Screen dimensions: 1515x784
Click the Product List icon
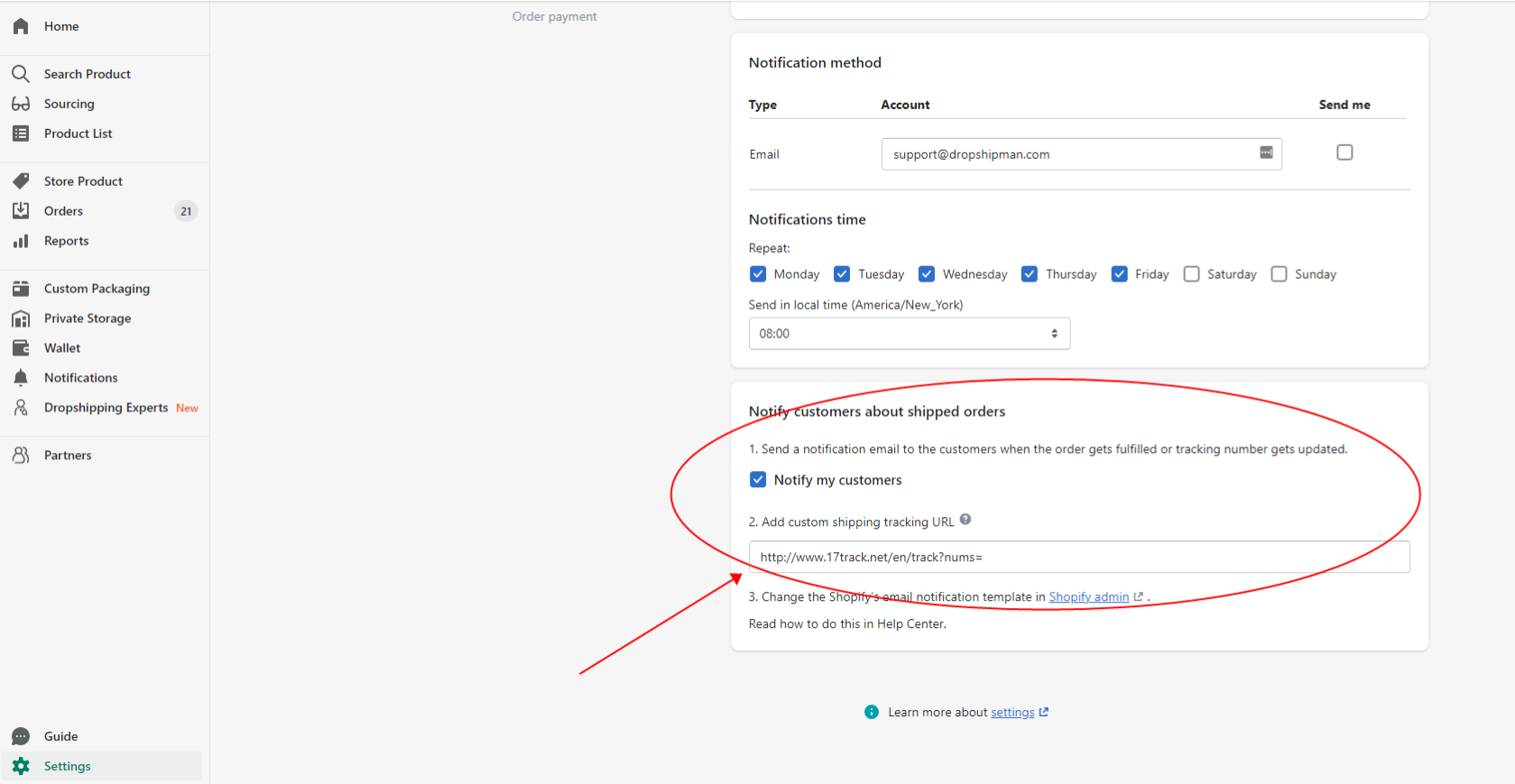coord(21,134)
